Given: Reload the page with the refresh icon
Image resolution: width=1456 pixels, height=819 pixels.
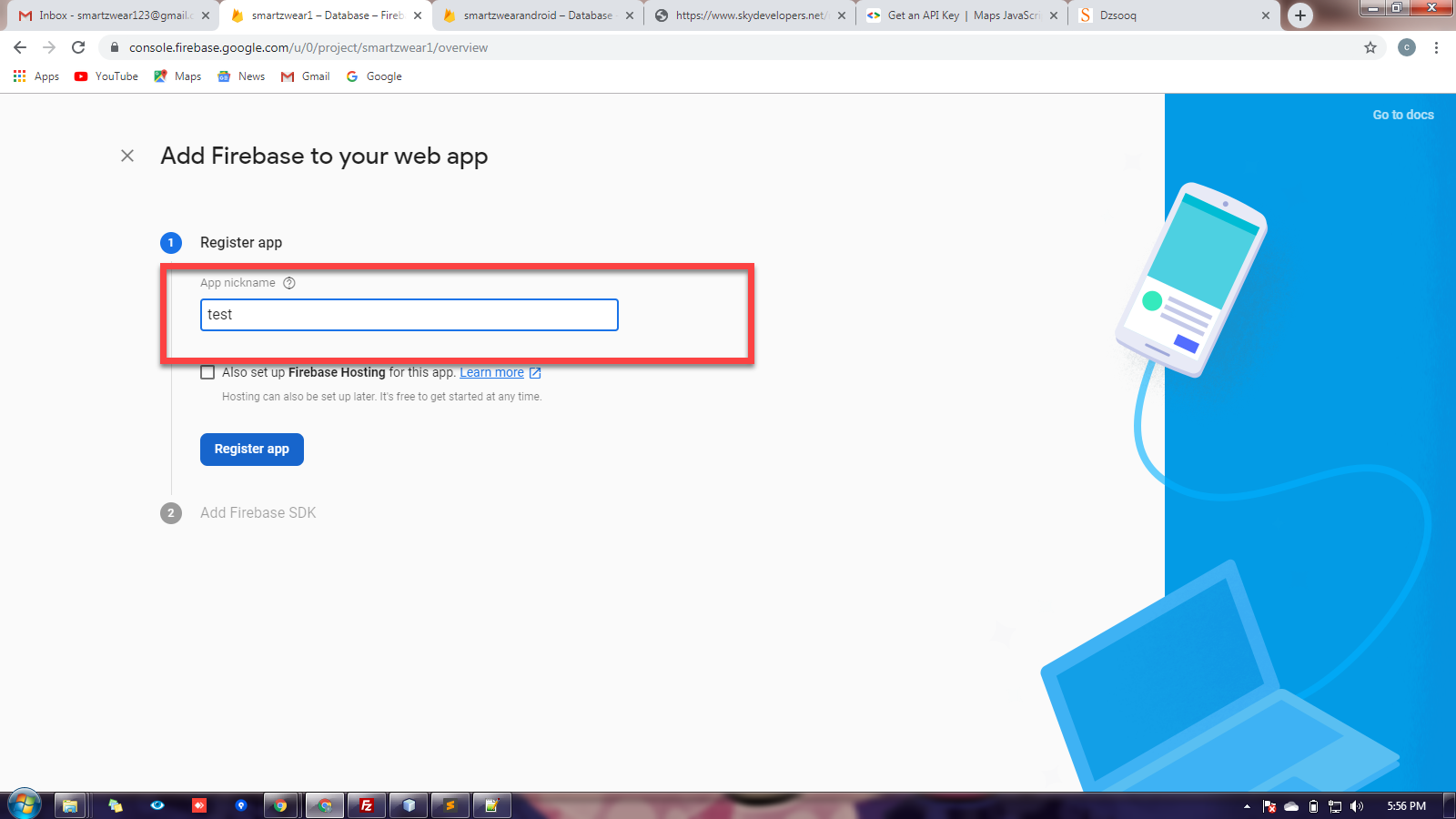Looking at the screenshot, I should pos(78,47).
